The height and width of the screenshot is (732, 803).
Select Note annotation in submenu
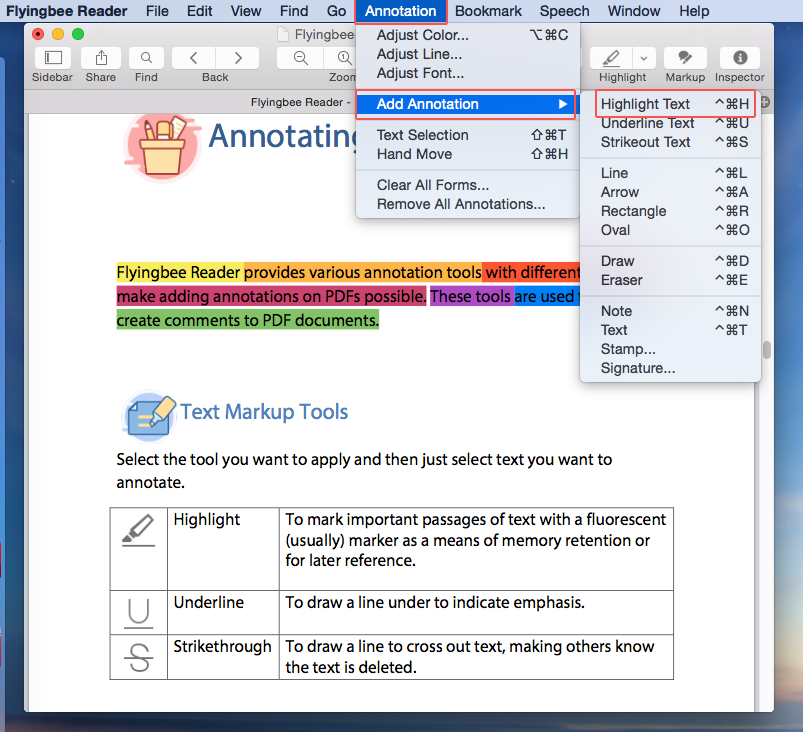[x=670, y=311]
